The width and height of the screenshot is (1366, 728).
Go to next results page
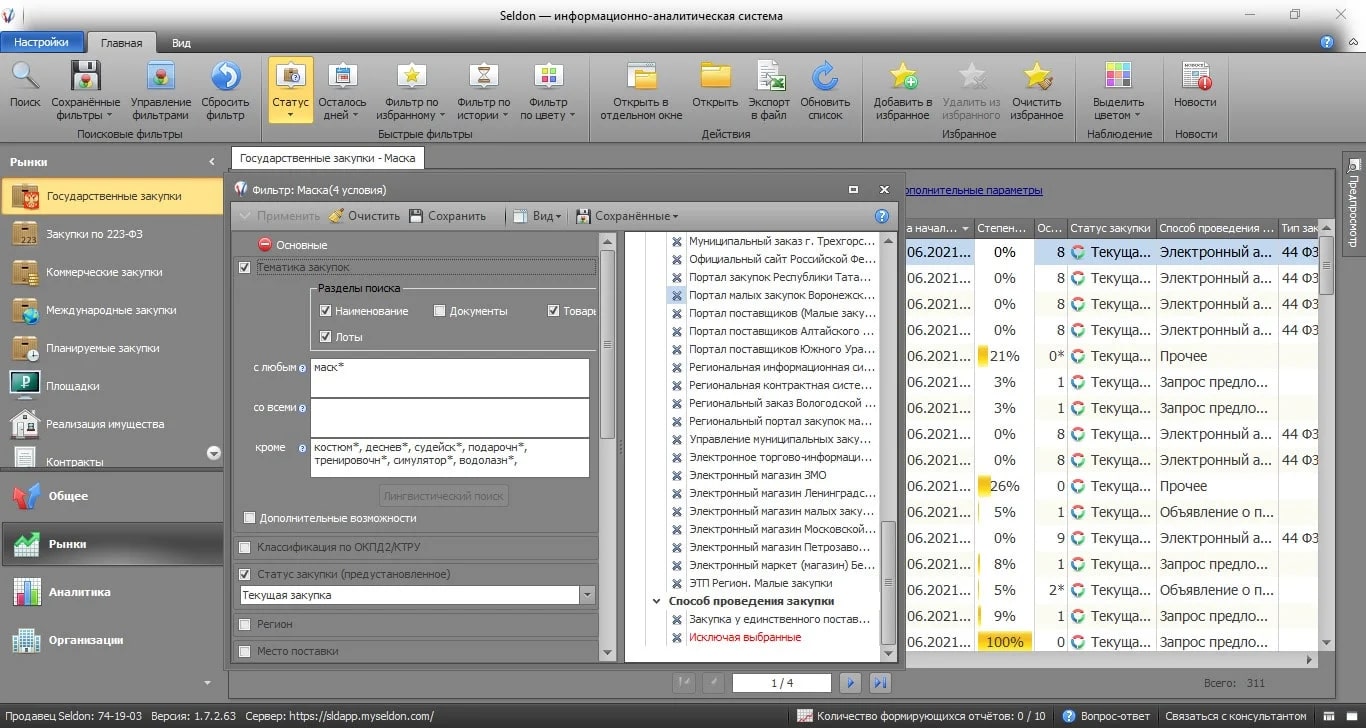coord(850,683)
